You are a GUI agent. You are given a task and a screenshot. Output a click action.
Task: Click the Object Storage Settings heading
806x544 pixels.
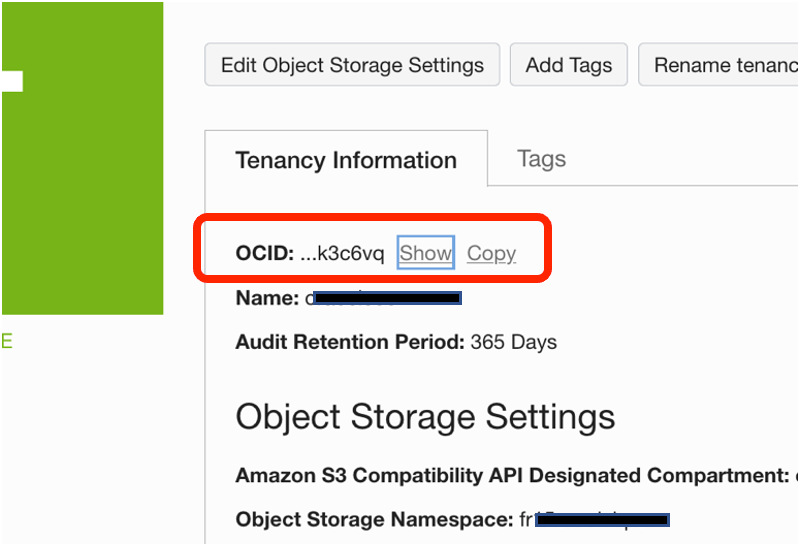tap(425, 416)
